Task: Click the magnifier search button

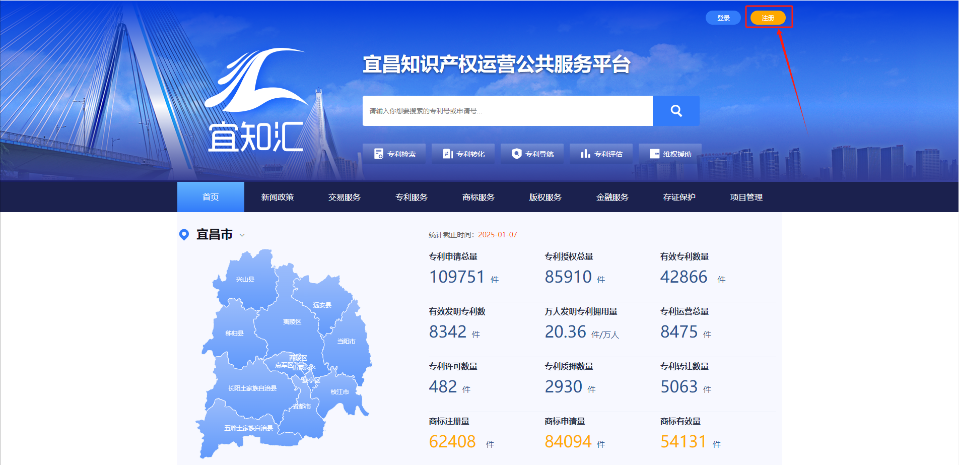Action: (x=676, y=111)
